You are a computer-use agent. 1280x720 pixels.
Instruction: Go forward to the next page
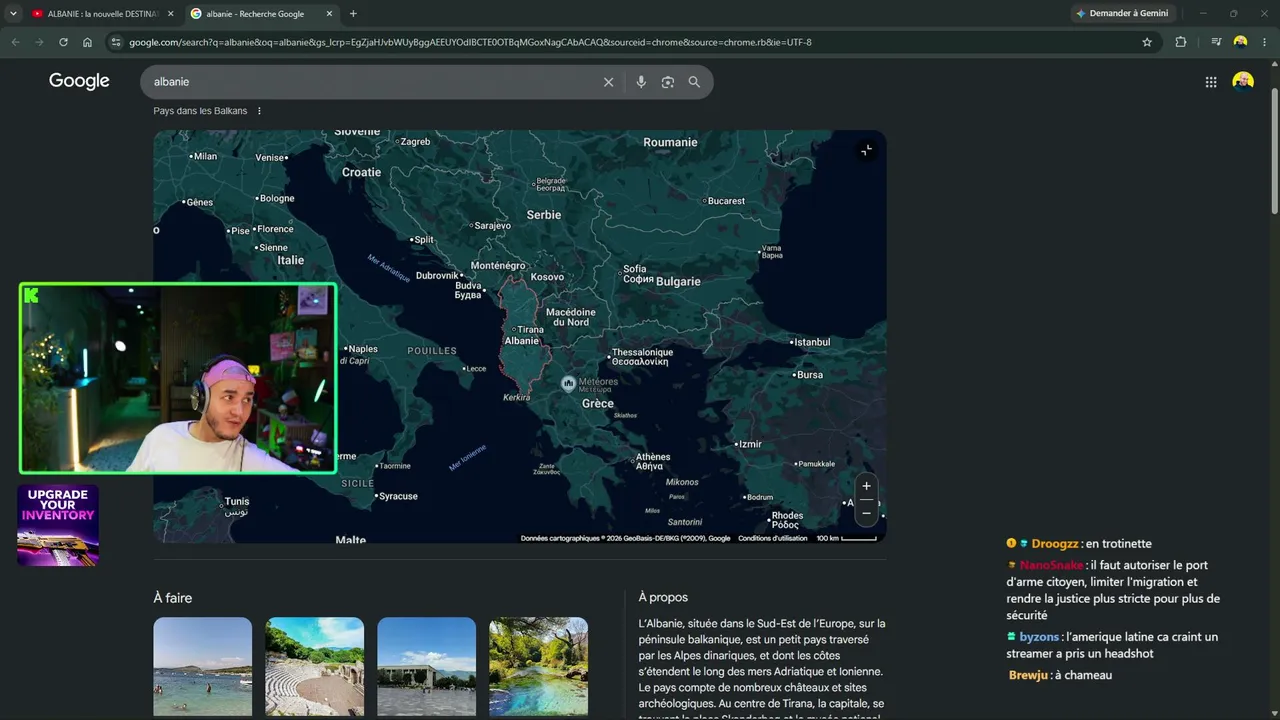coord(39,42)
